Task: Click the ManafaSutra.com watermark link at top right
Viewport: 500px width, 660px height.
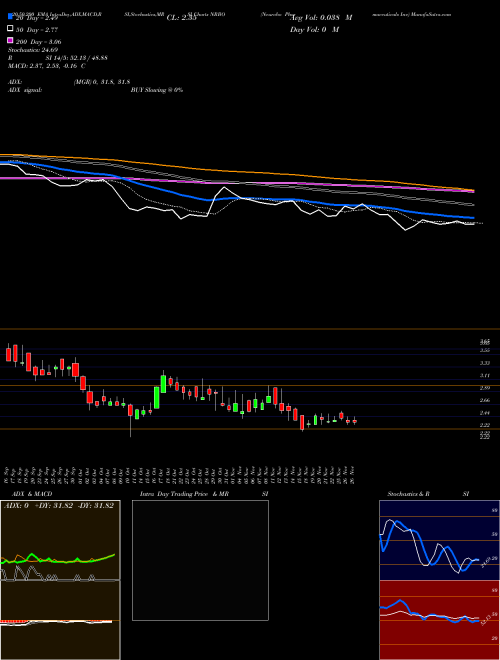Action: tap(429, 14)
